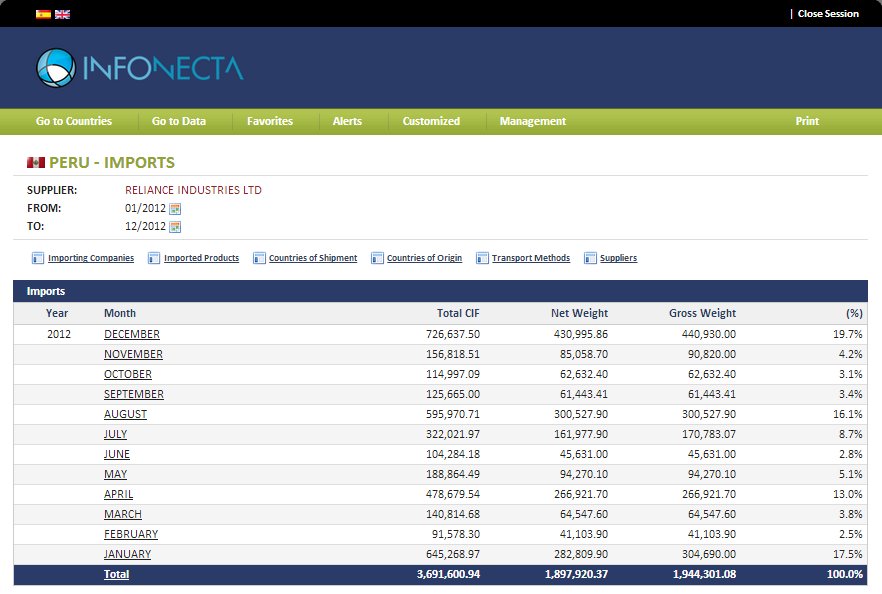Switch language using the Spanish flag

click(43, 14)
